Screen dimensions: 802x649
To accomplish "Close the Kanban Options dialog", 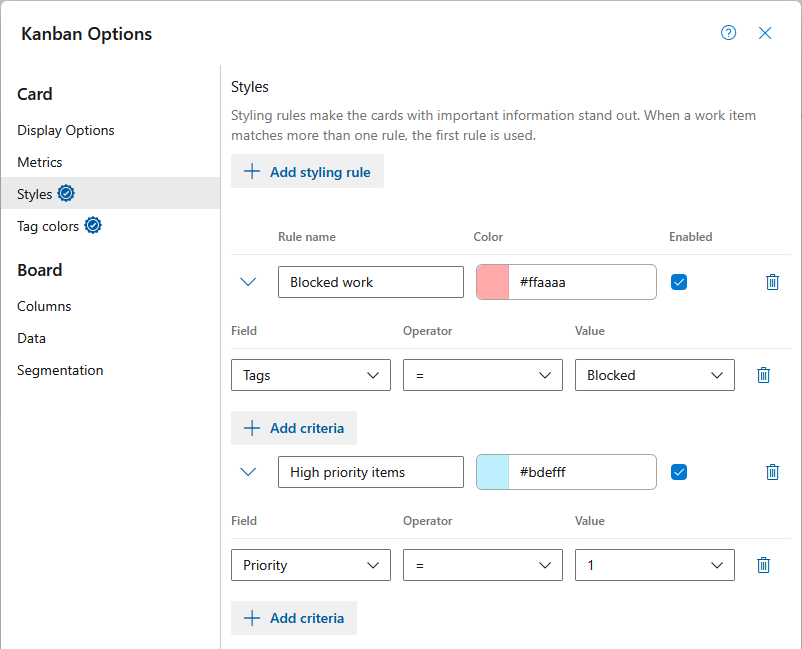I will tap(765, 33).
